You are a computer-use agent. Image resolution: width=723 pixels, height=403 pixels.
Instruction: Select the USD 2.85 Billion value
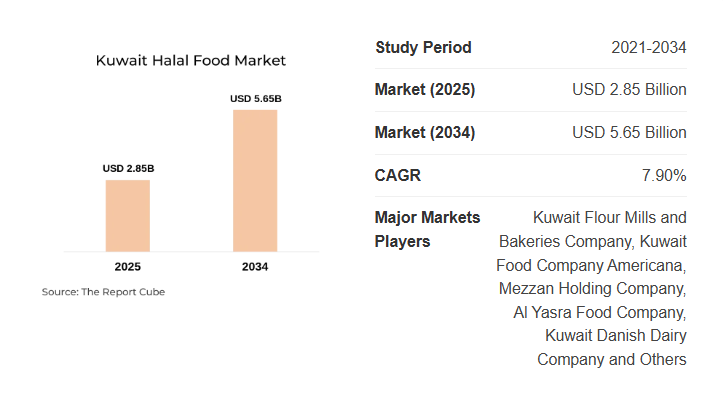coord(629,90)
